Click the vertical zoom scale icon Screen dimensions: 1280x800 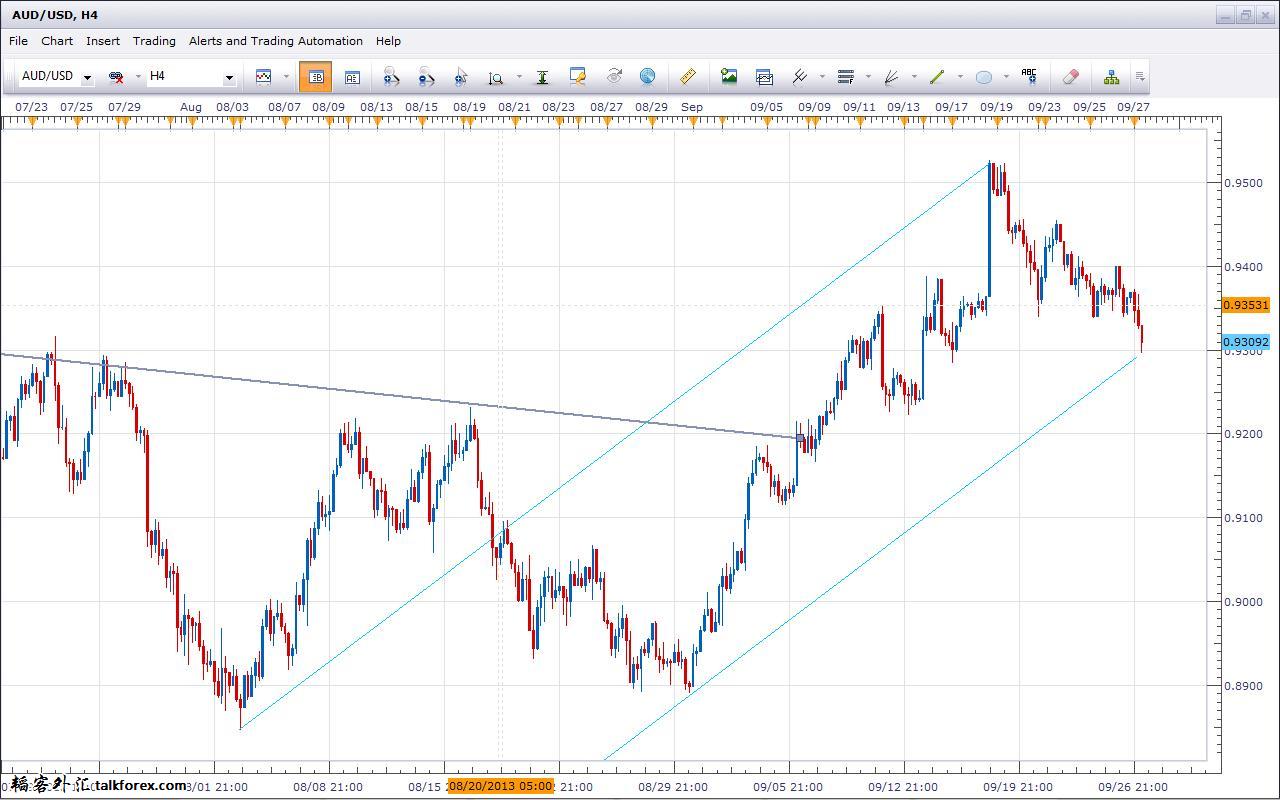click(x=496, y=77)
